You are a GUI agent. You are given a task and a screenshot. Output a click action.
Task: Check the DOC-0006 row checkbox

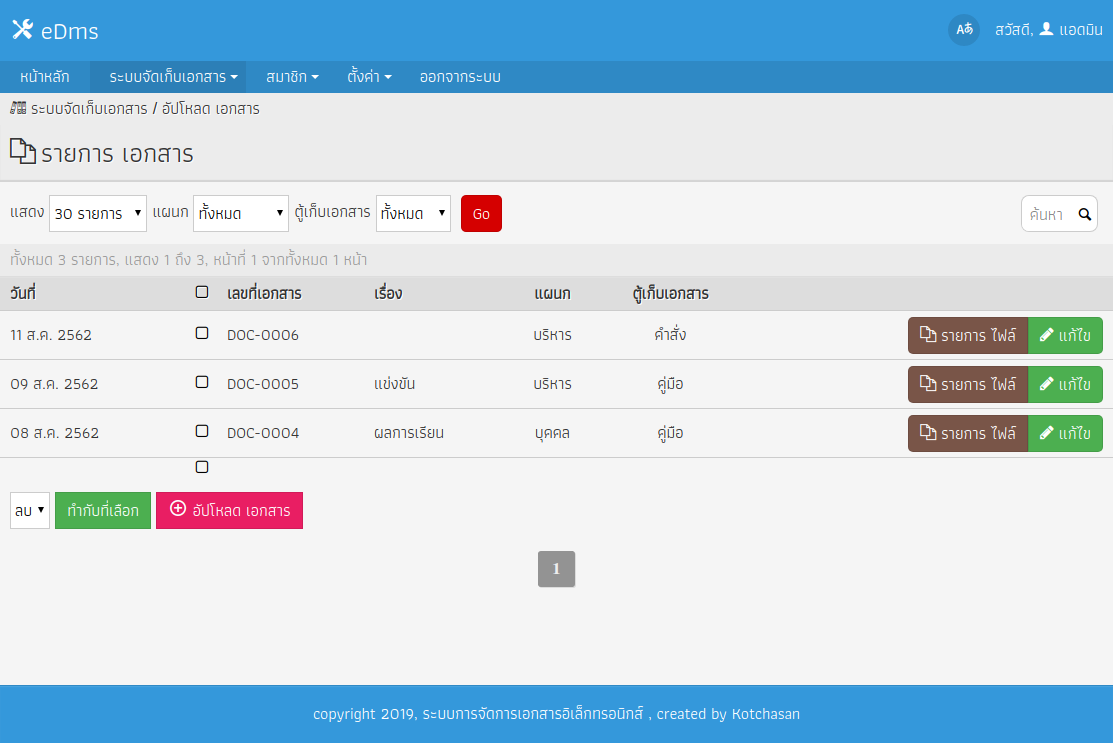coord(202,333)
